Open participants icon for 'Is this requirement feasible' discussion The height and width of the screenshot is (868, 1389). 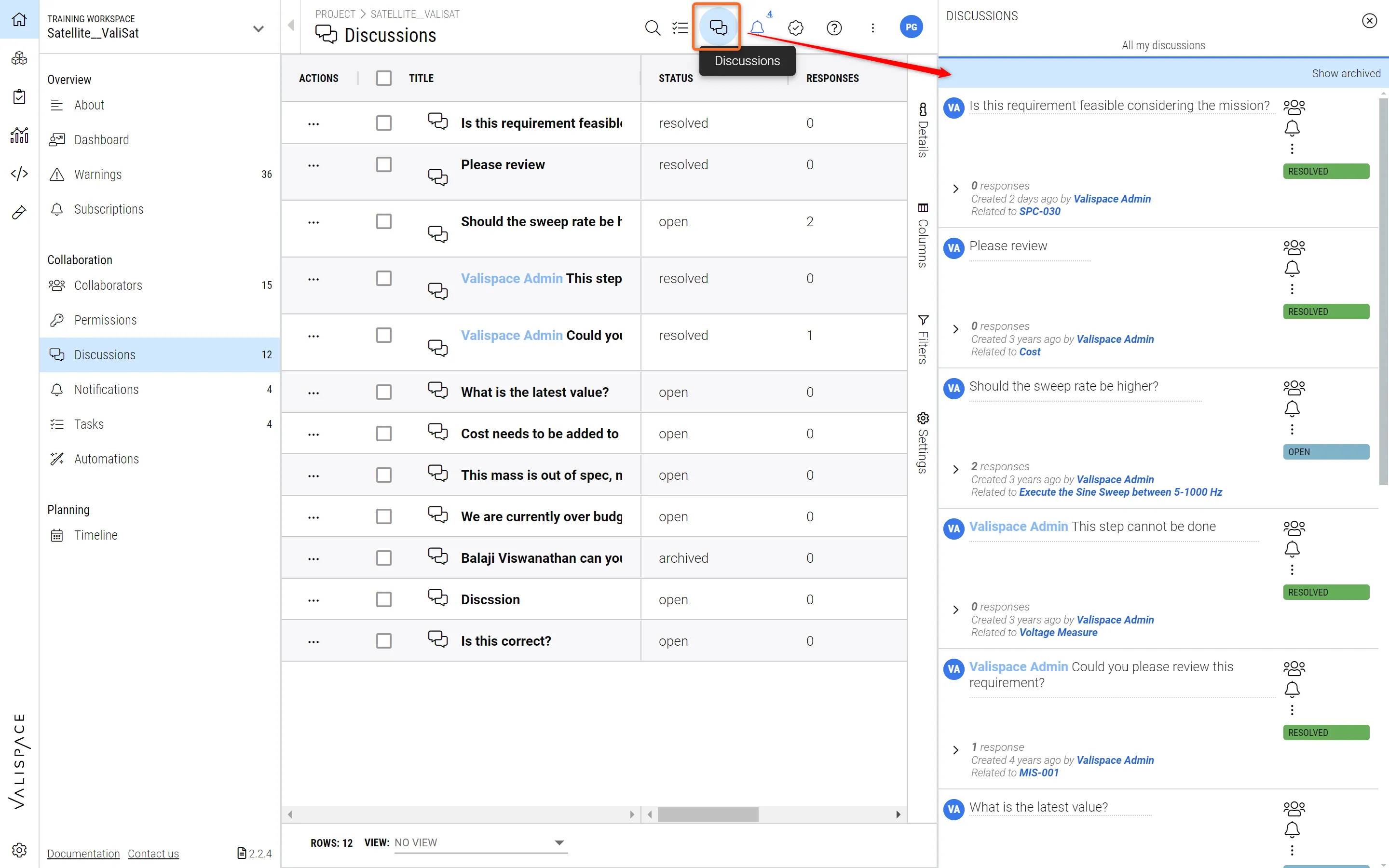click(1294, 107)
